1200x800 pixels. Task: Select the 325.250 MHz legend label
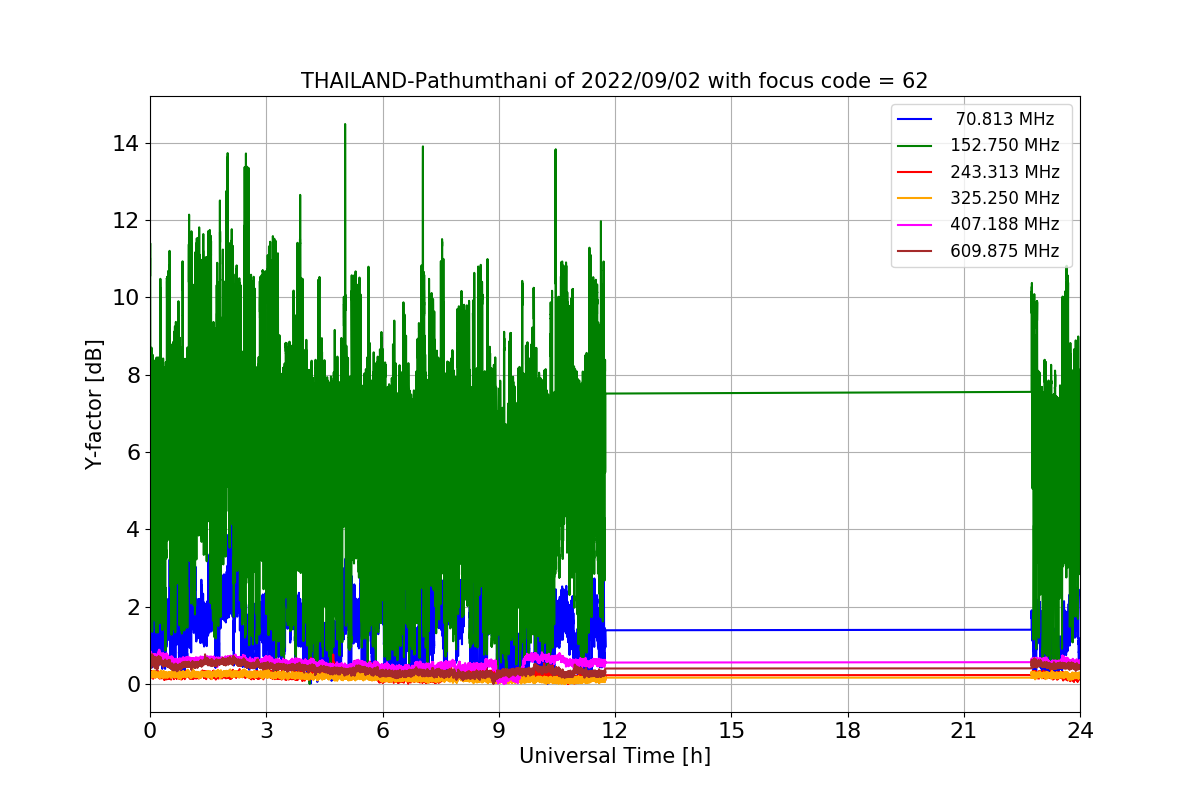click(1004, 198)
